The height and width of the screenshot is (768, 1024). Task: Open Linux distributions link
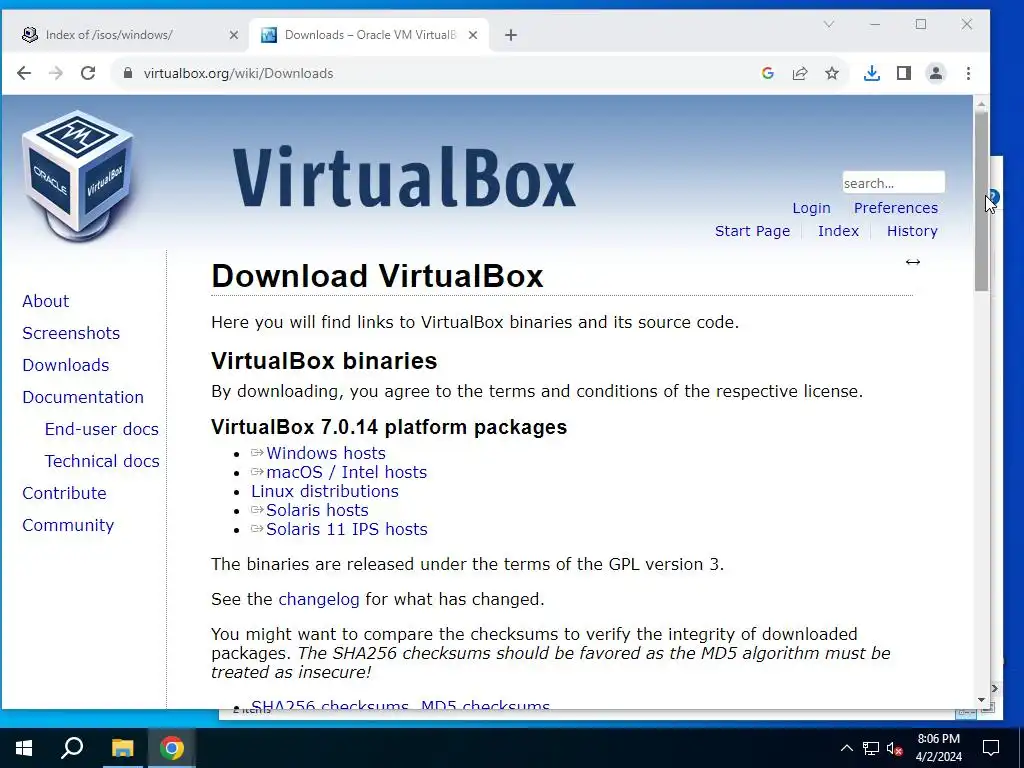point(325,491)
